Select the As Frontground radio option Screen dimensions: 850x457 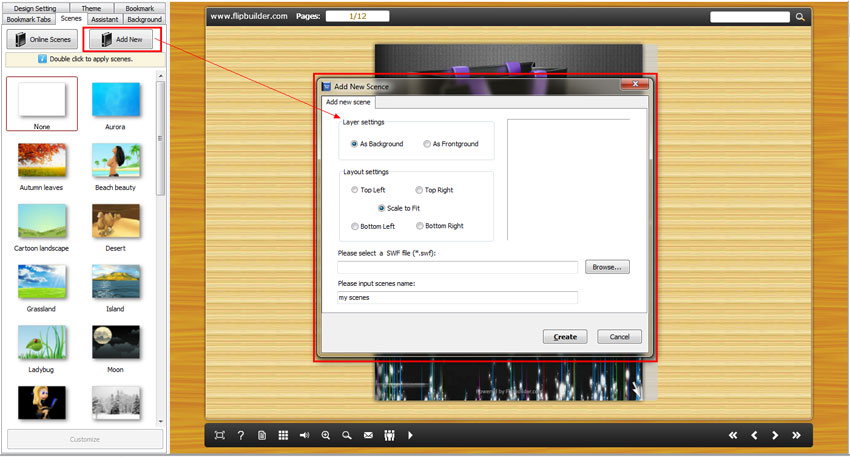(x=427, y=144)
